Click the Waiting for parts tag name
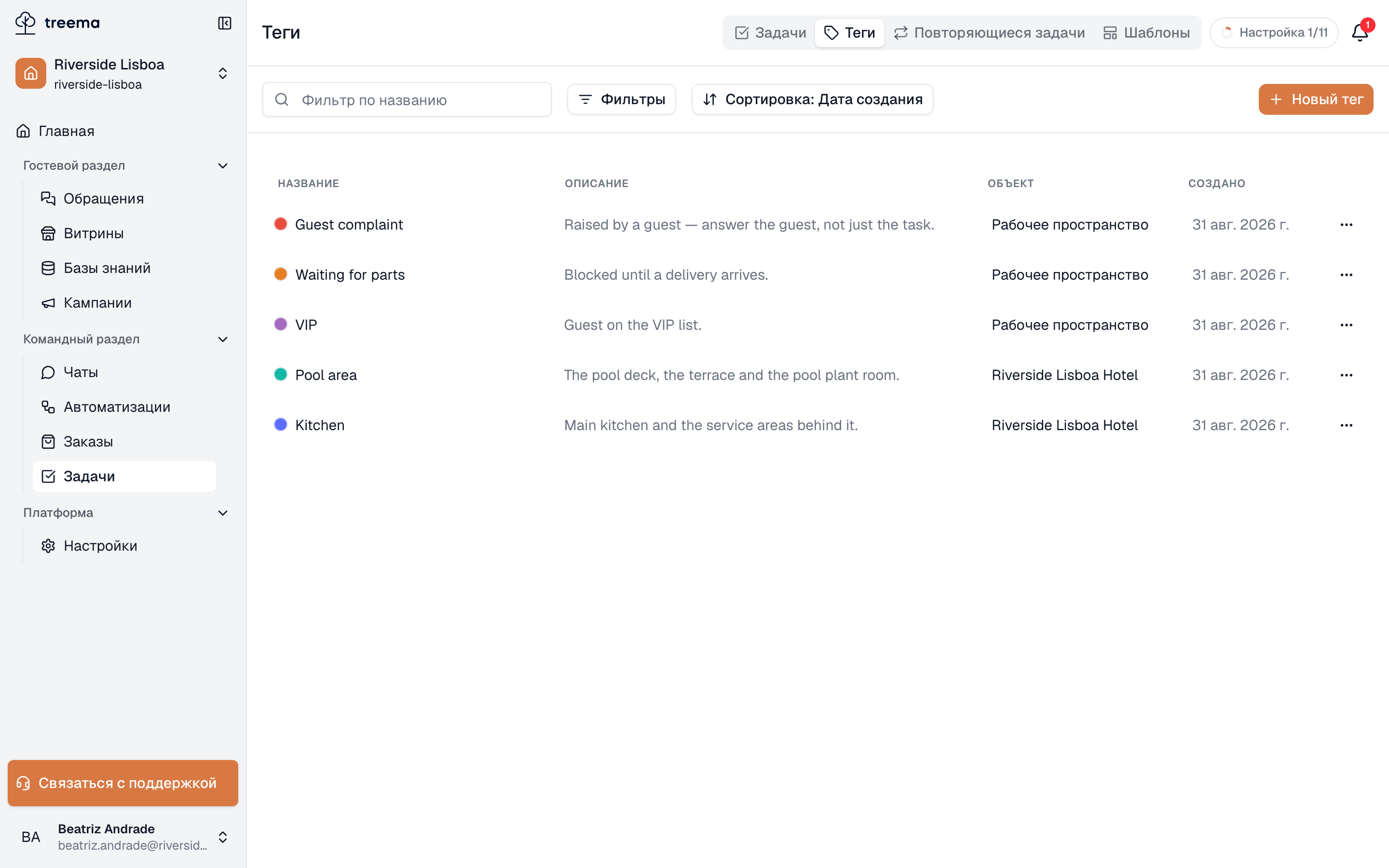This screenshot has width=1389, height=868. coord(350,275)
